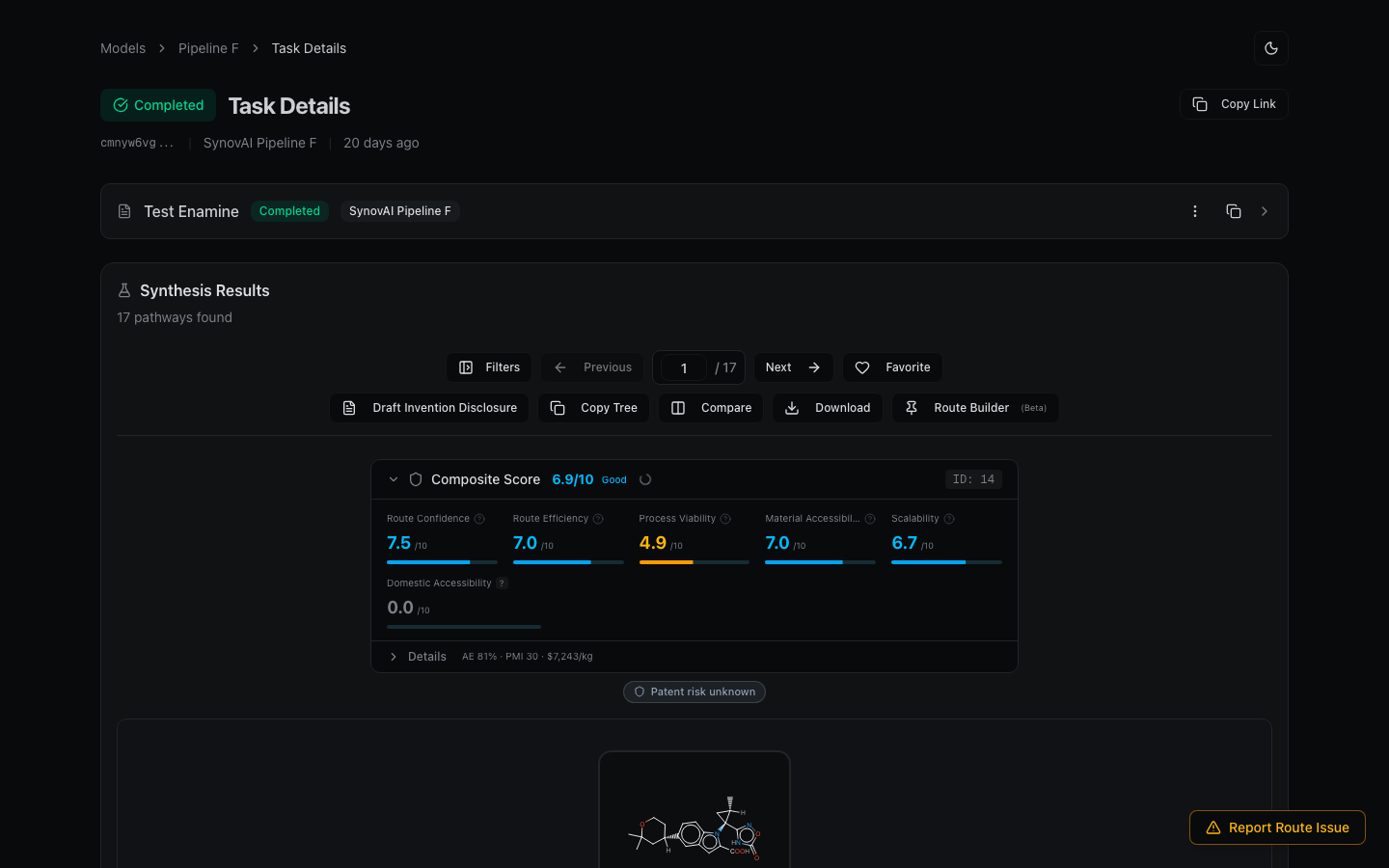This screenshot has height=868, width=1389.
Task: Click the molecule structure thumbnail
Action: 694,810
